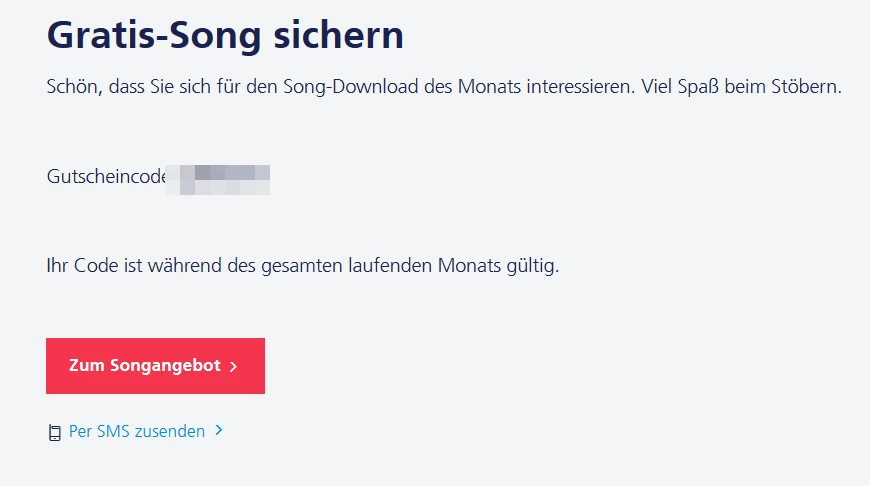Screen dimensions: 870x486
Task: Click the chevron arrow inside Zum Songangebot button
Action: 233,367
